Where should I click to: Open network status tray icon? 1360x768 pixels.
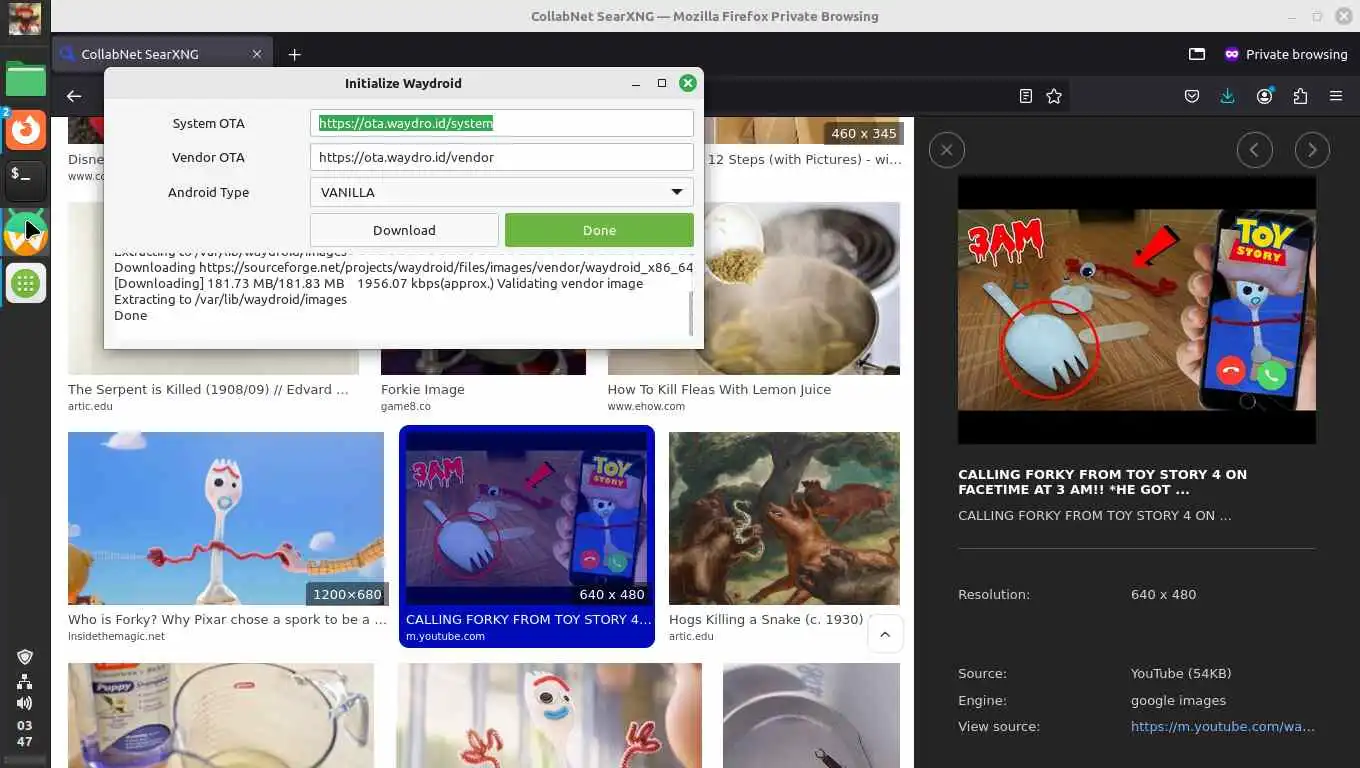click(x=25, y=682)
